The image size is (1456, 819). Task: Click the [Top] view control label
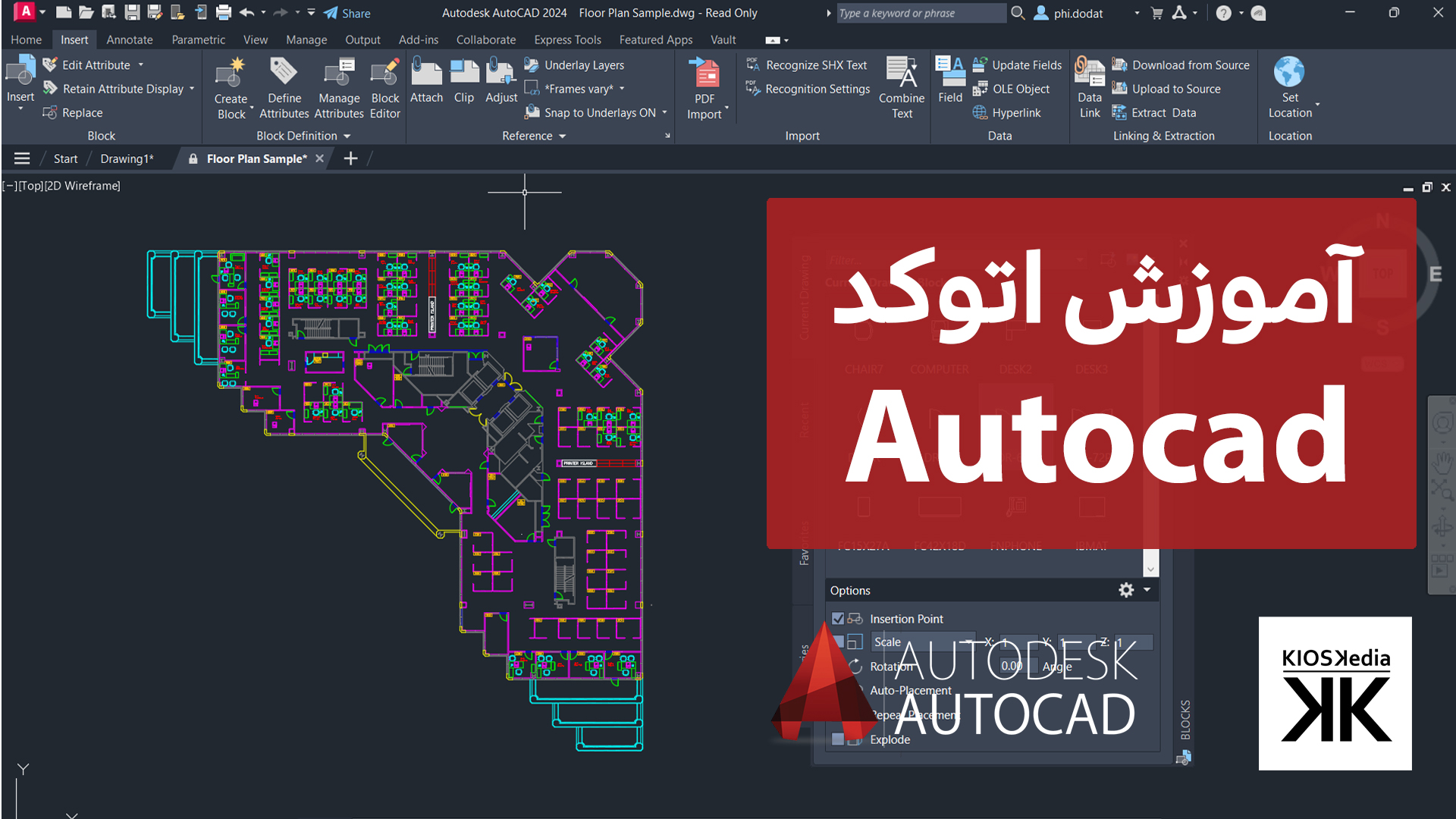point(30,186)
